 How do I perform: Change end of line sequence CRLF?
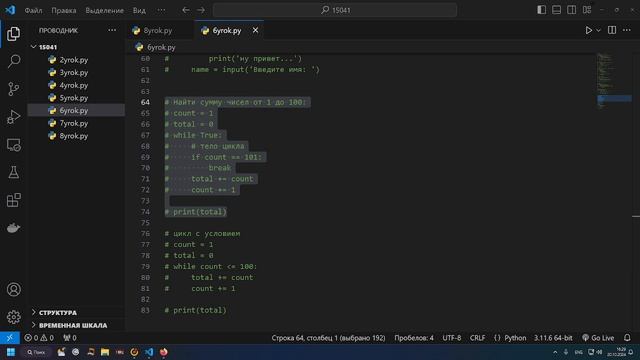click(x=477, y=338)
